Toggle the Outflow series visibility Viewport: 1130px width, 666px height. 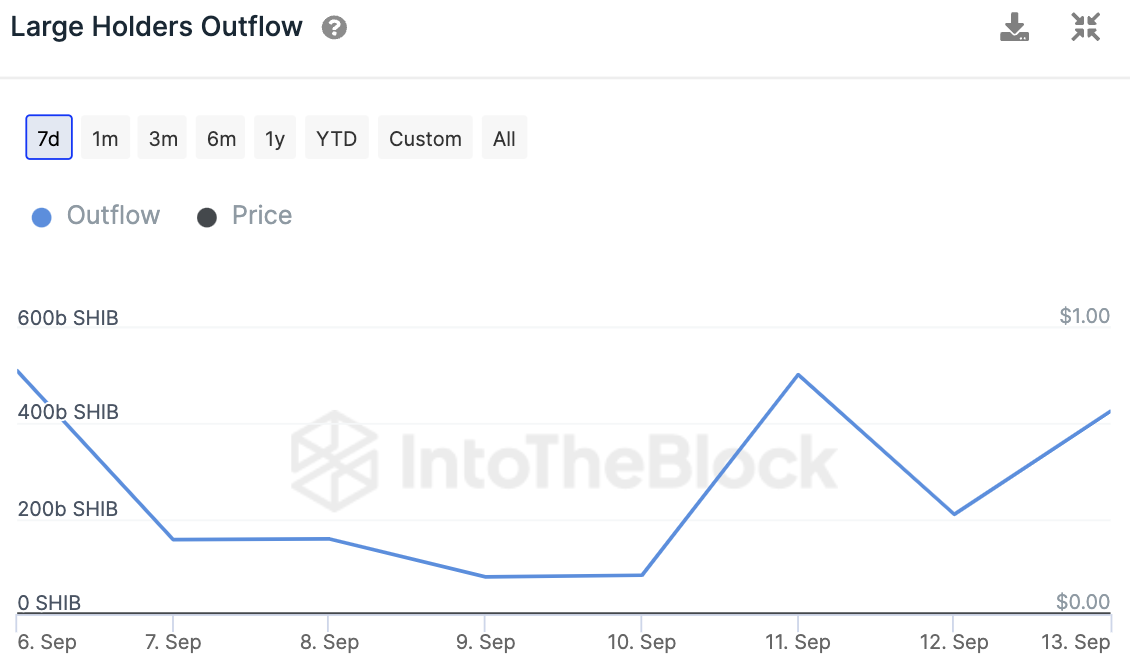click(112, 216)
